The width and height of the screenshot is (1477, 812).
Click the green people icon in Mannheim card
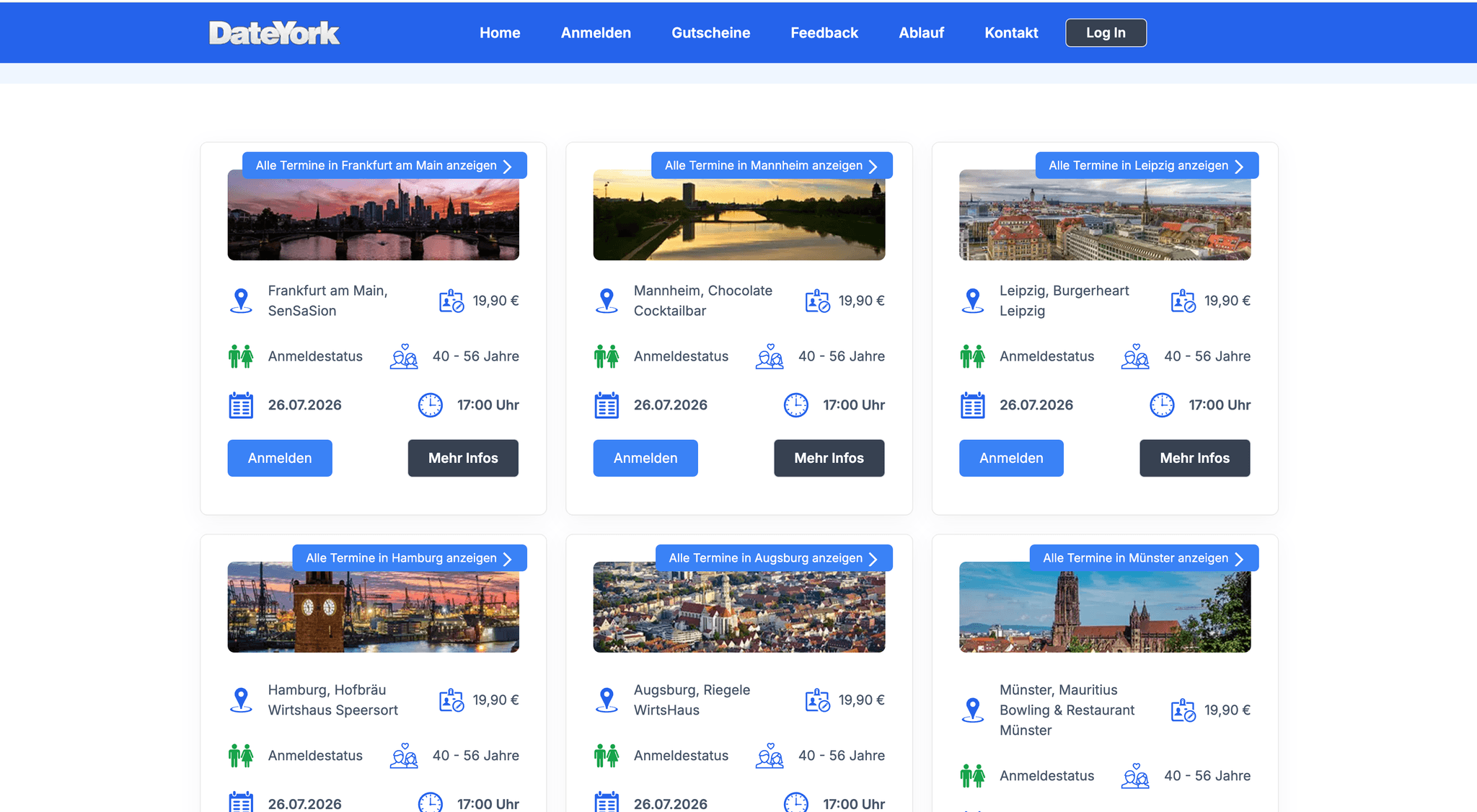click(x=607, y=356)
